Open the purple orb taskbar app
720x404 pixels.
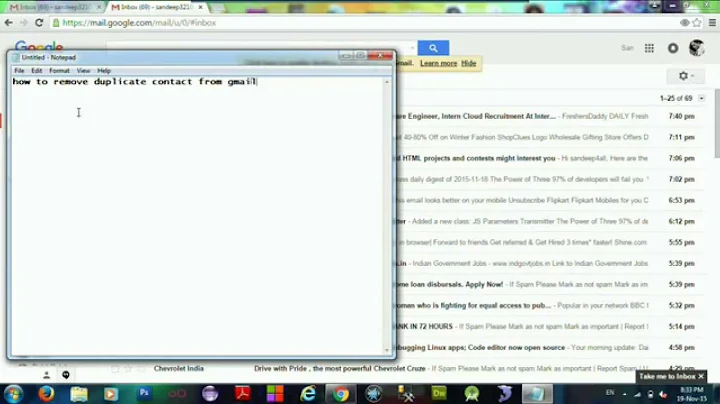[210, 394]
